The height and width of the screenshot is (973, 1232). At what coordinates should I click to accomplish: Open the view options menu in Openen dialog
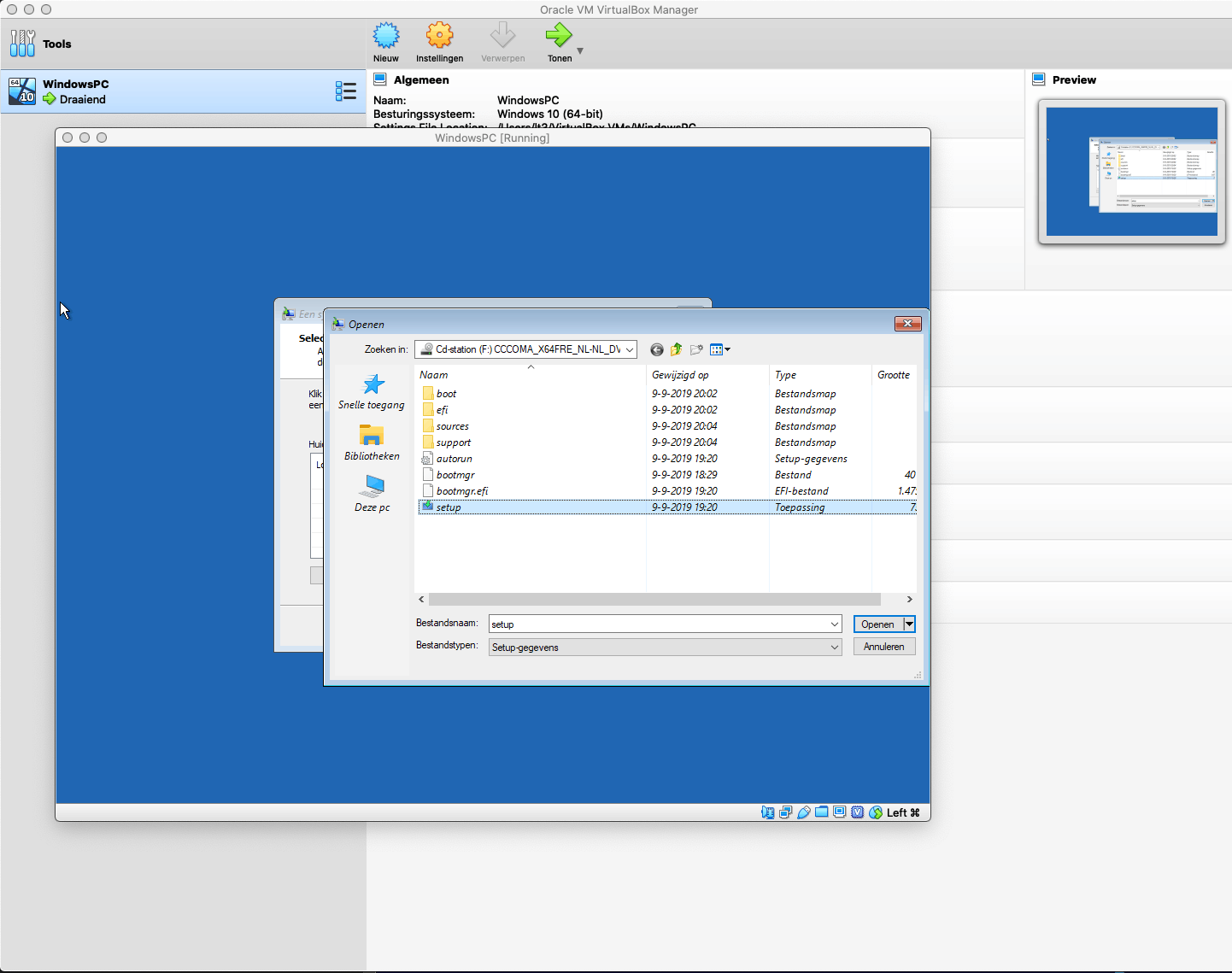click(720, 349)
